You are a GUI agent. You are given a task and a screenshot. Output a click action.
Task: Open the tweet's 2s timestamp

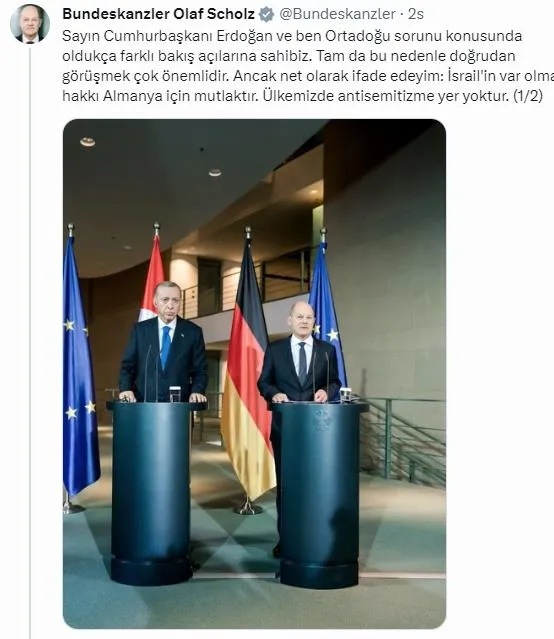(x=416, y=14)
